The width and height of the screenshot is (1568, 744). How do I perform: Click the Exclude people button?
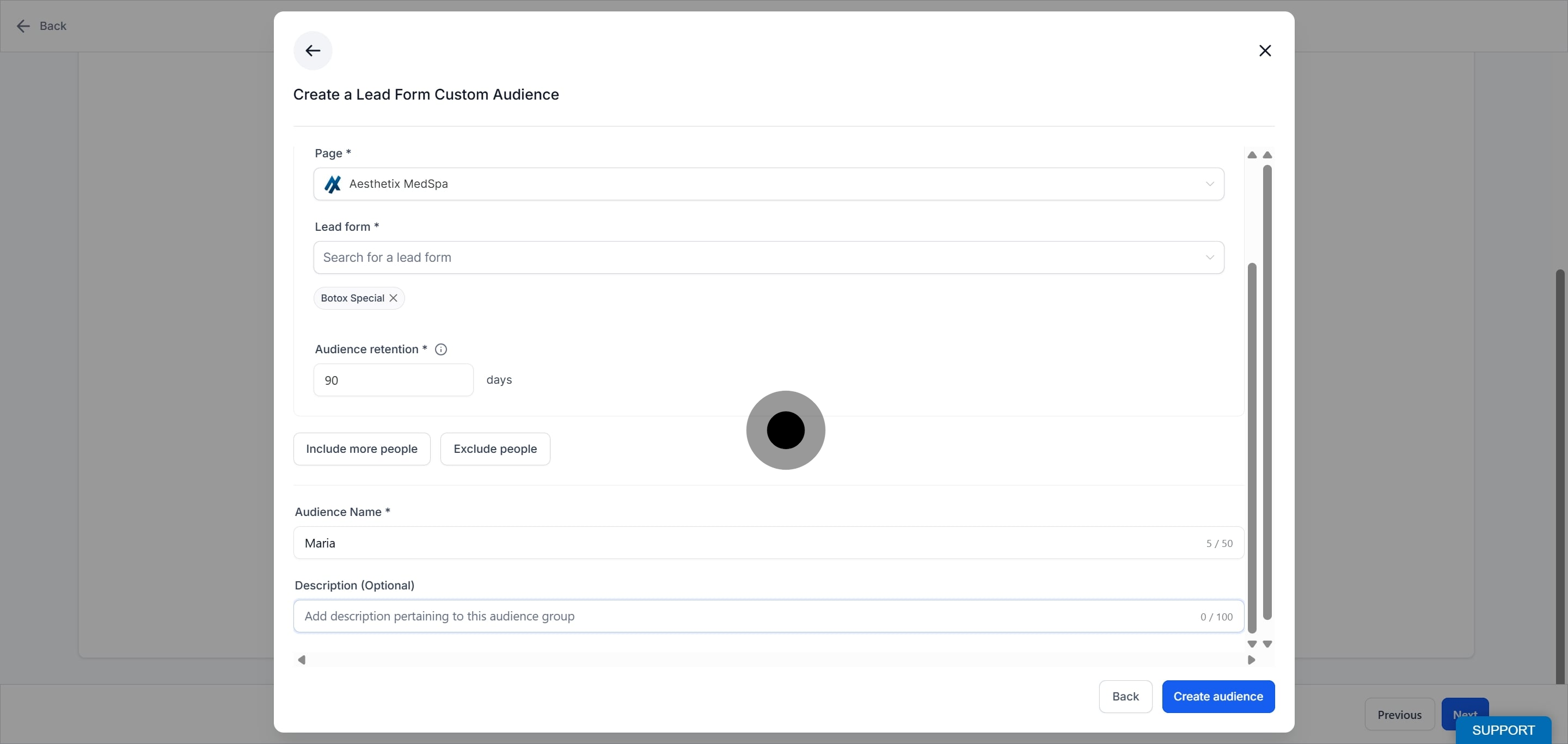pyautogui.click(x=495, y=449)
